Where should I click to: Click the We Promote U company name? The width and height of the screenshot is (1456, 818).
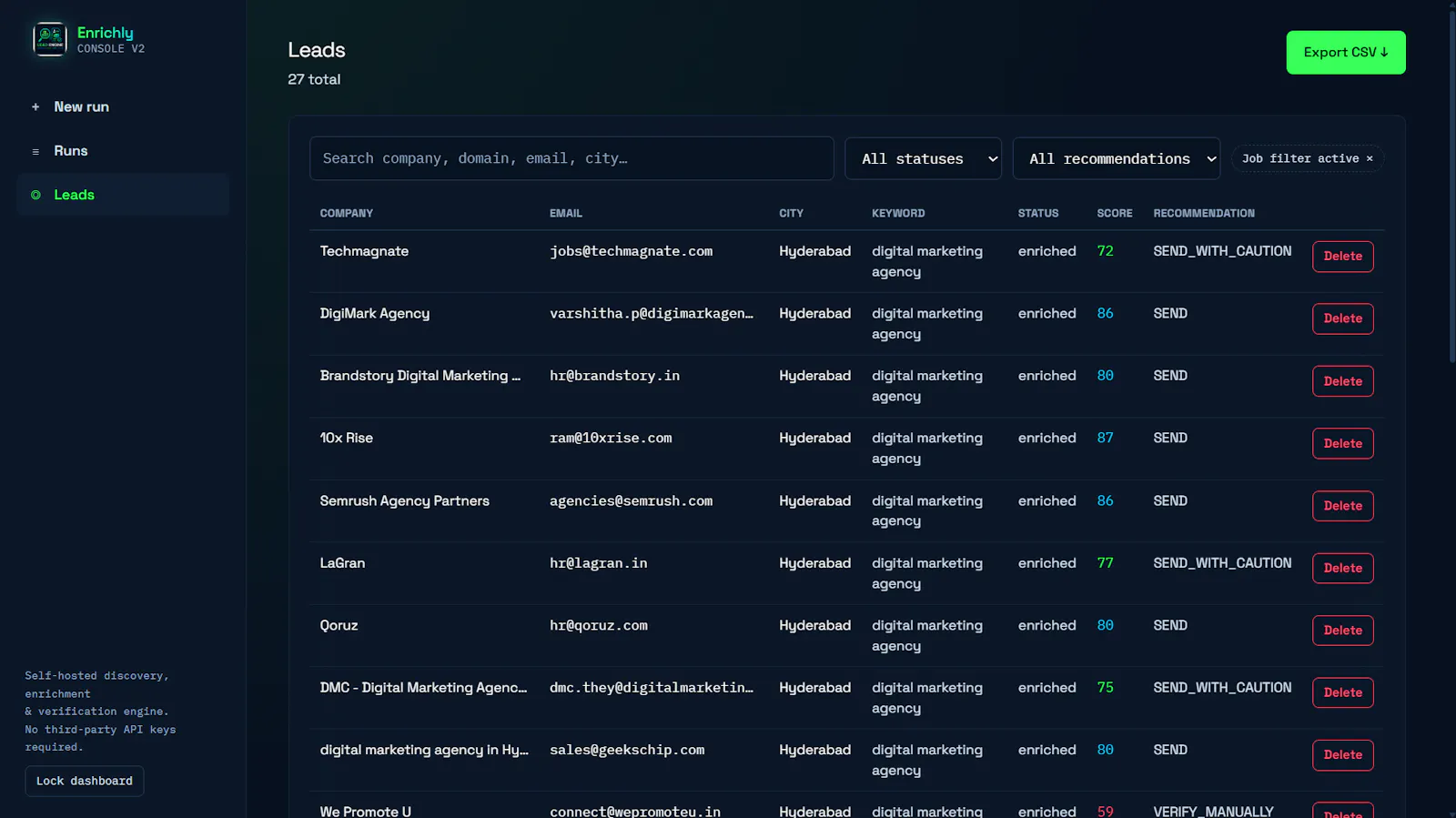tap(366, 811)
